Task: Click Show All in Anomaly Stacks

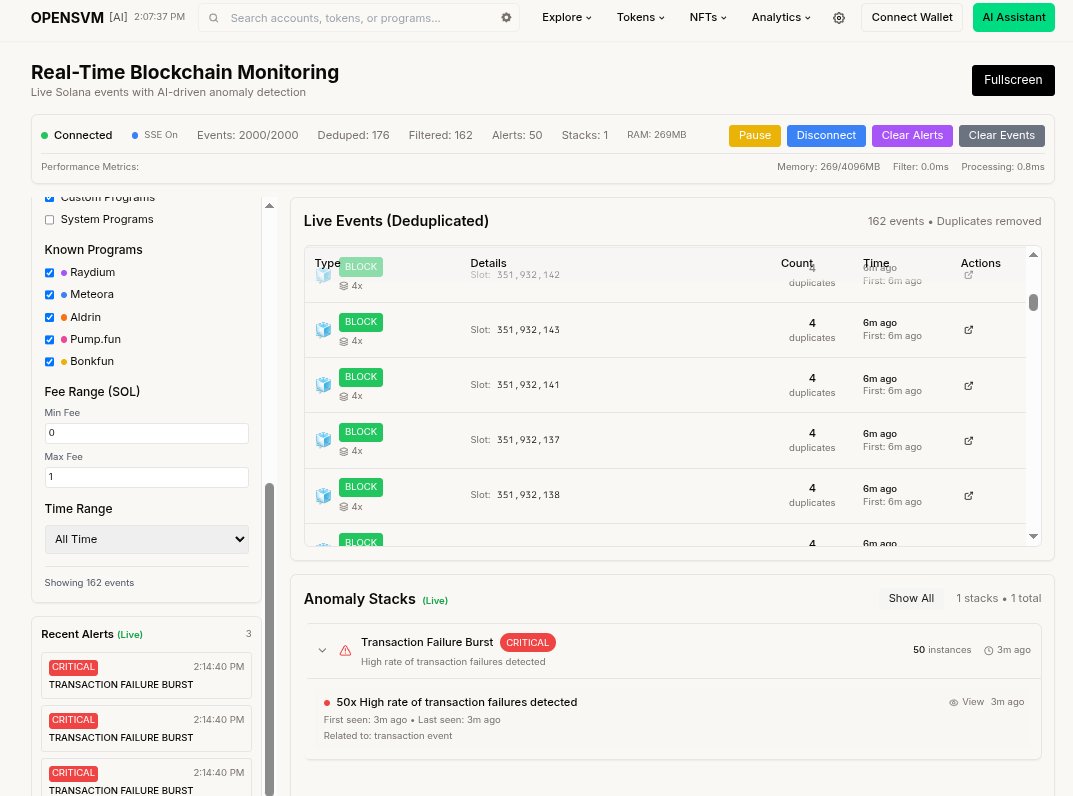Action: (911, 597)
